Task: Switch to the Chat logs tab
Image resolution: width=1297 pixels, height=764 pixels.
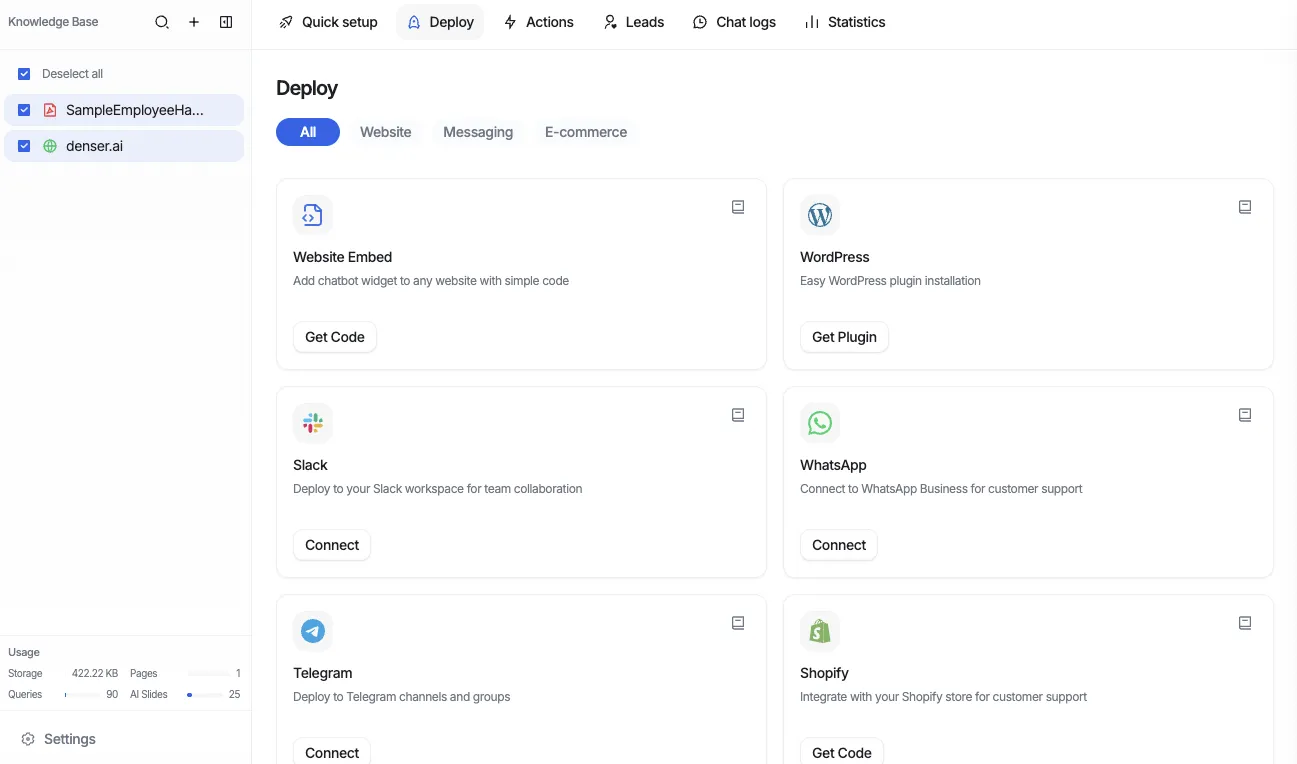Action: click(734, 21)
